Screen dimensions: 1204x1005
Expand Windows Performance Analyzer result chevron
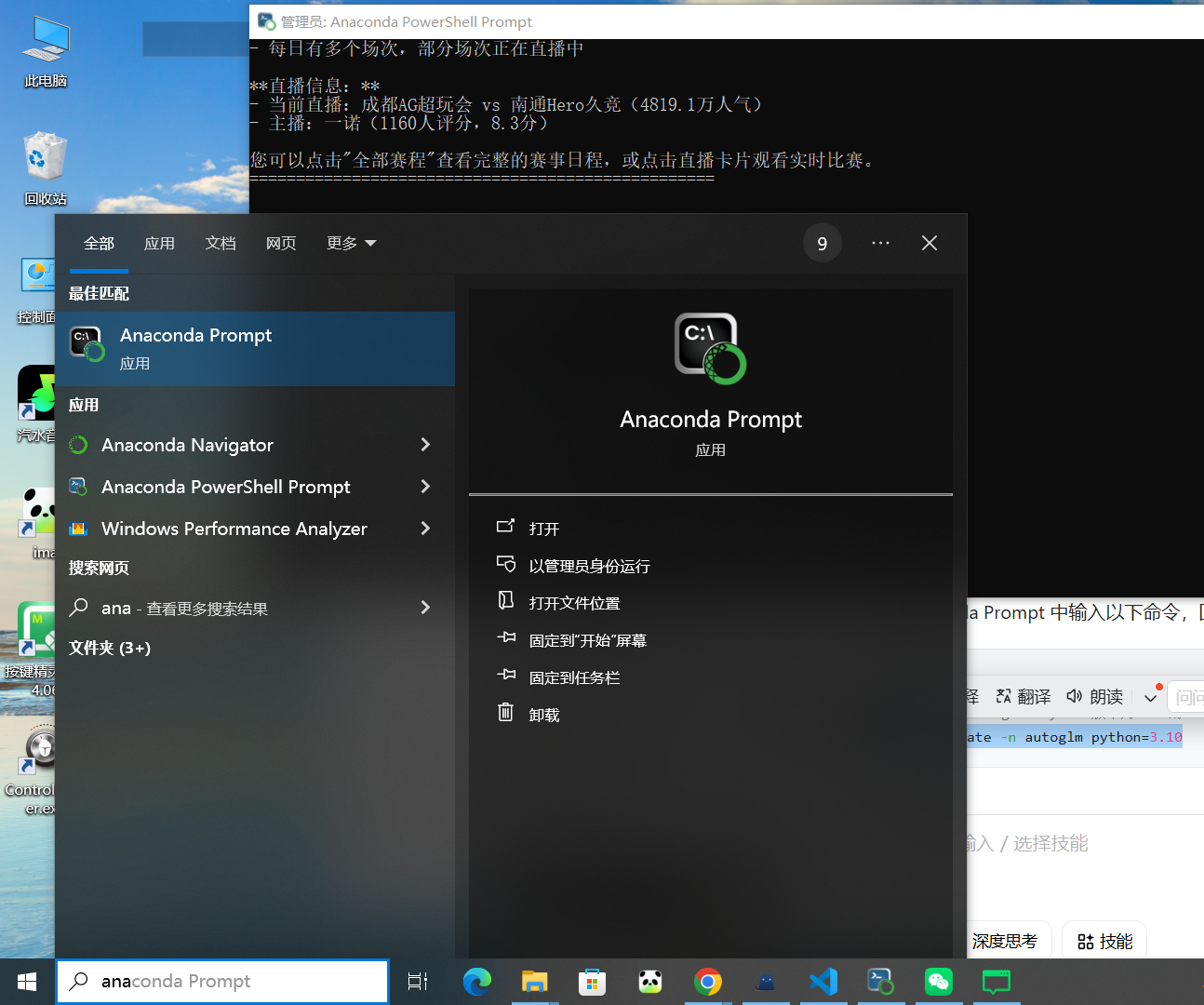tap(425, 529)
